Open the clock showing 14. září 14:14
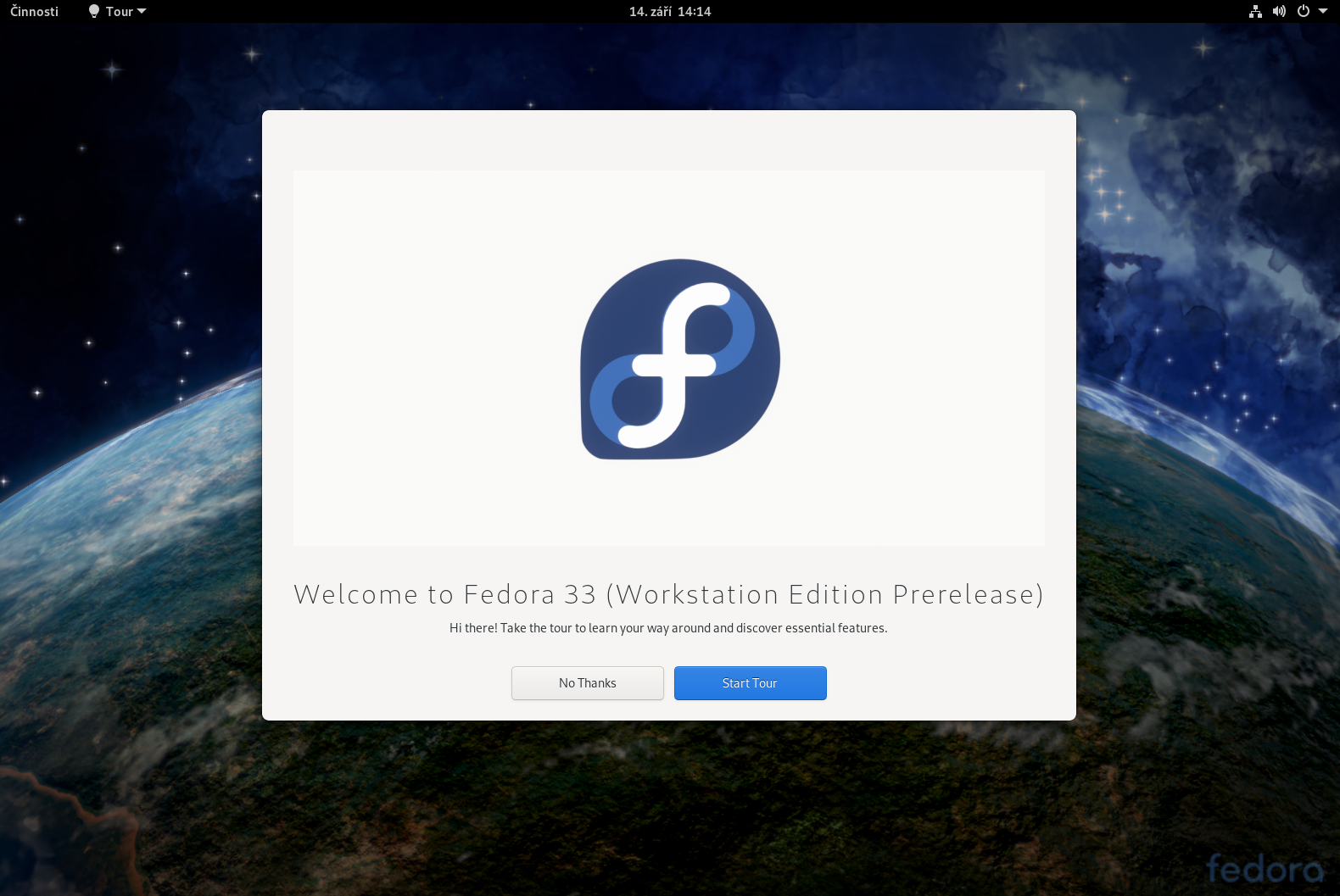 point(670,11)
